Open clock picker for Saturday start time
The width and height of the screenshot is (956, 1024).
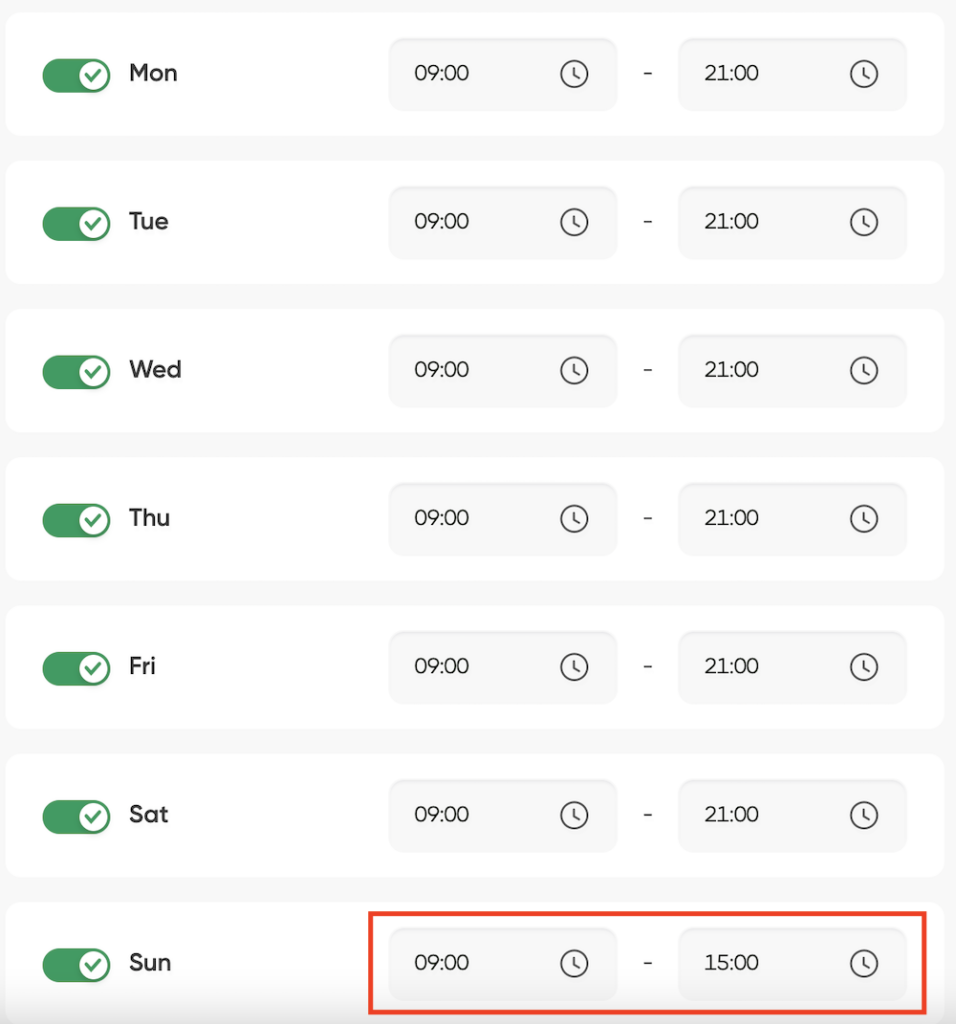[574, 814]
